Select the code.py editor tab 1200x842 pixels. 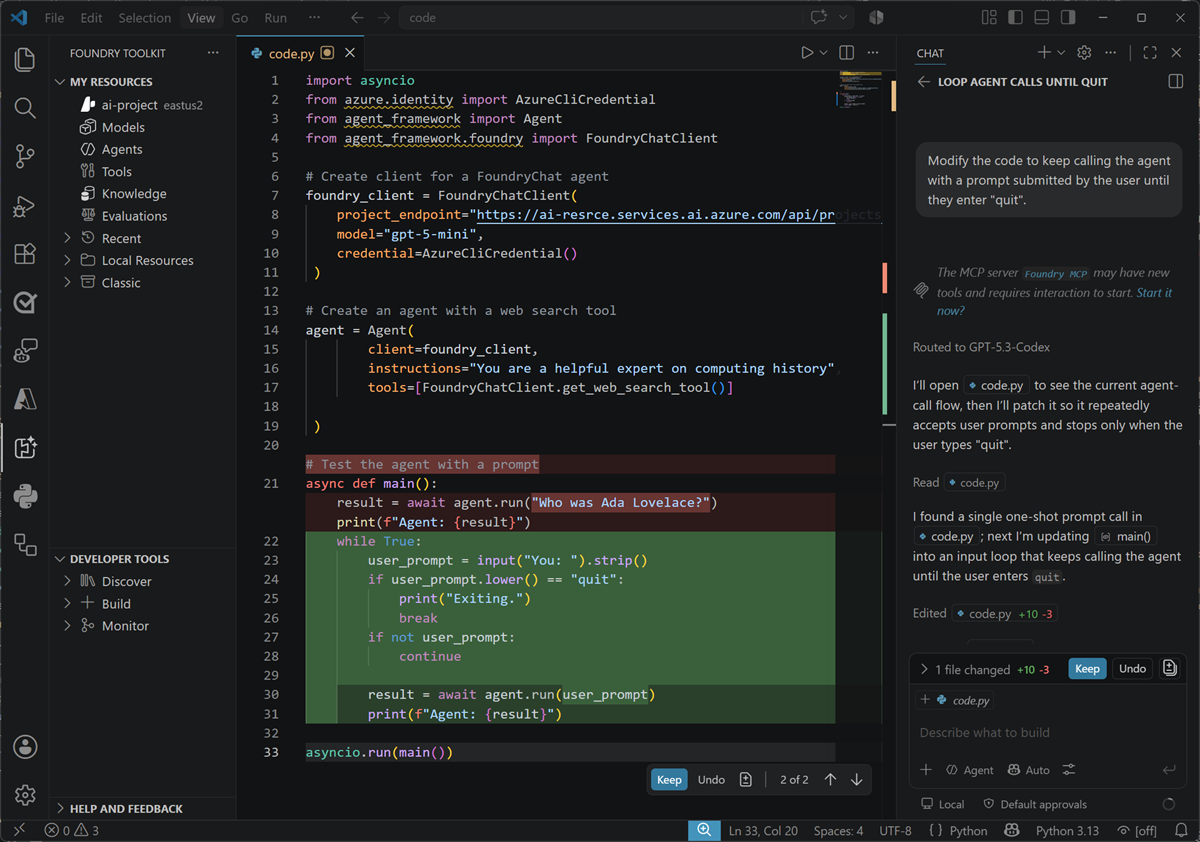(x=292, y=53)
